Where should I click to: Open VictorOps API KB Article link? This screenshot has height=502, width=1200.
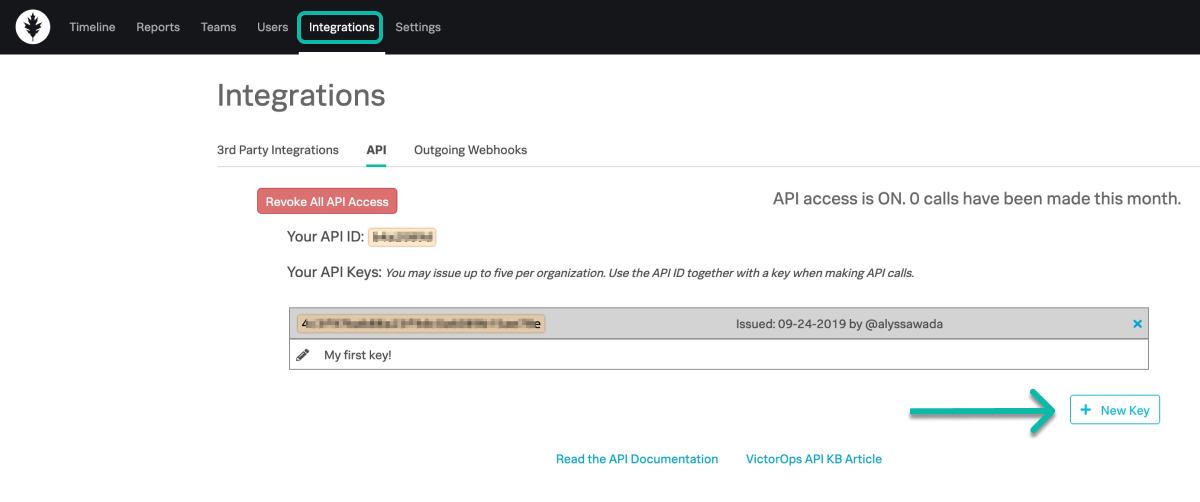coord(814,459)
